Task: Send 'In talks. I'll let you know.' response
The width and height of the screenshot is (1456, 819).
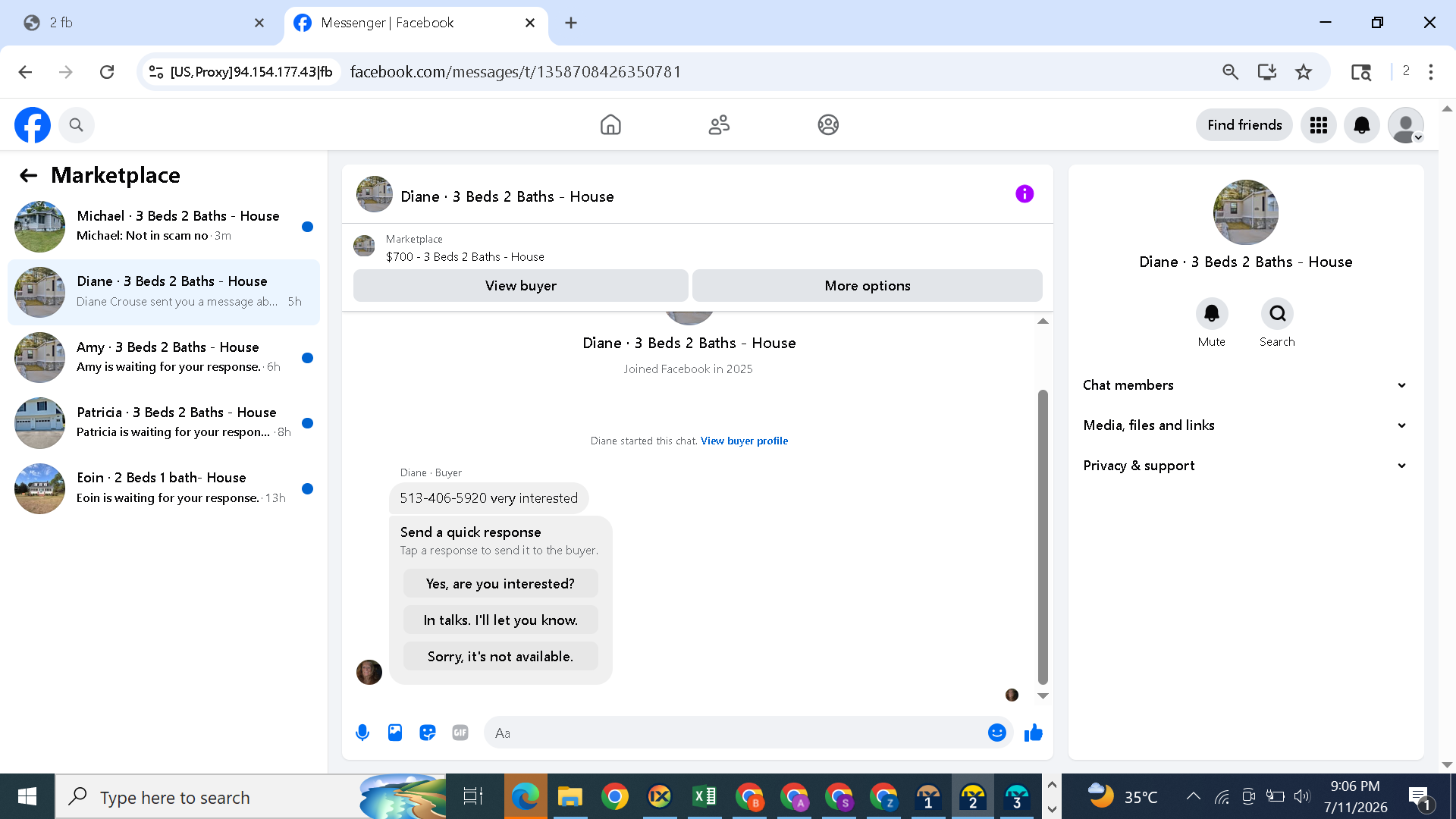Action: 500,620
